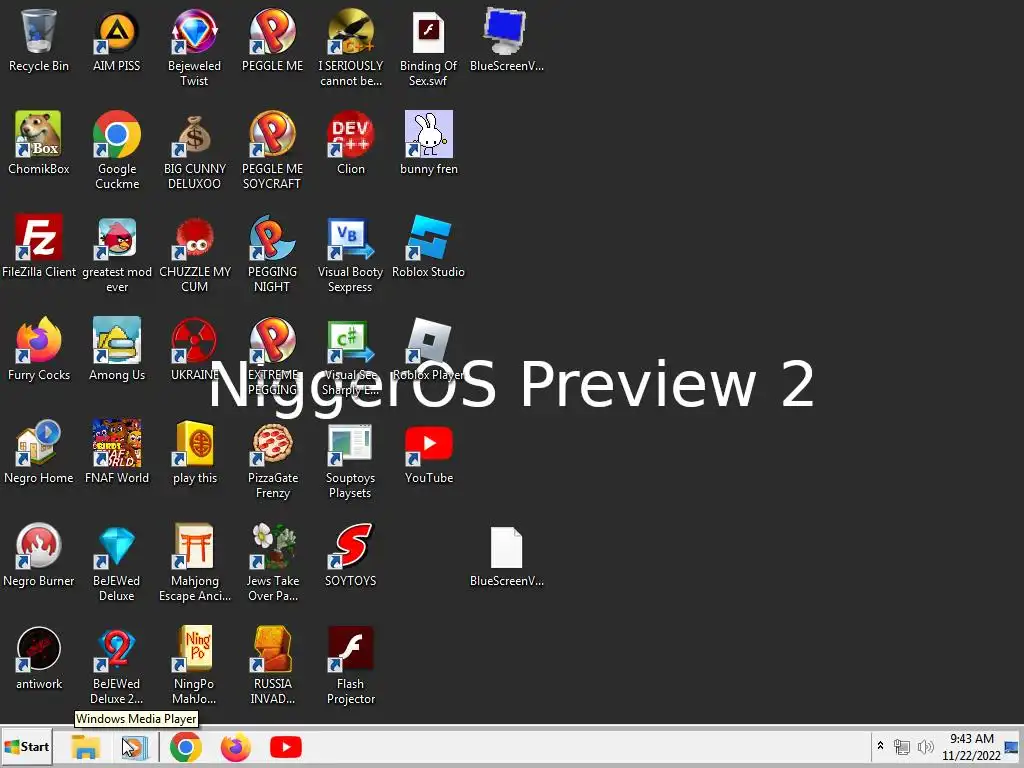Open the network status tray icon
Screen dimensions: 1024x768
coord(902,746)
